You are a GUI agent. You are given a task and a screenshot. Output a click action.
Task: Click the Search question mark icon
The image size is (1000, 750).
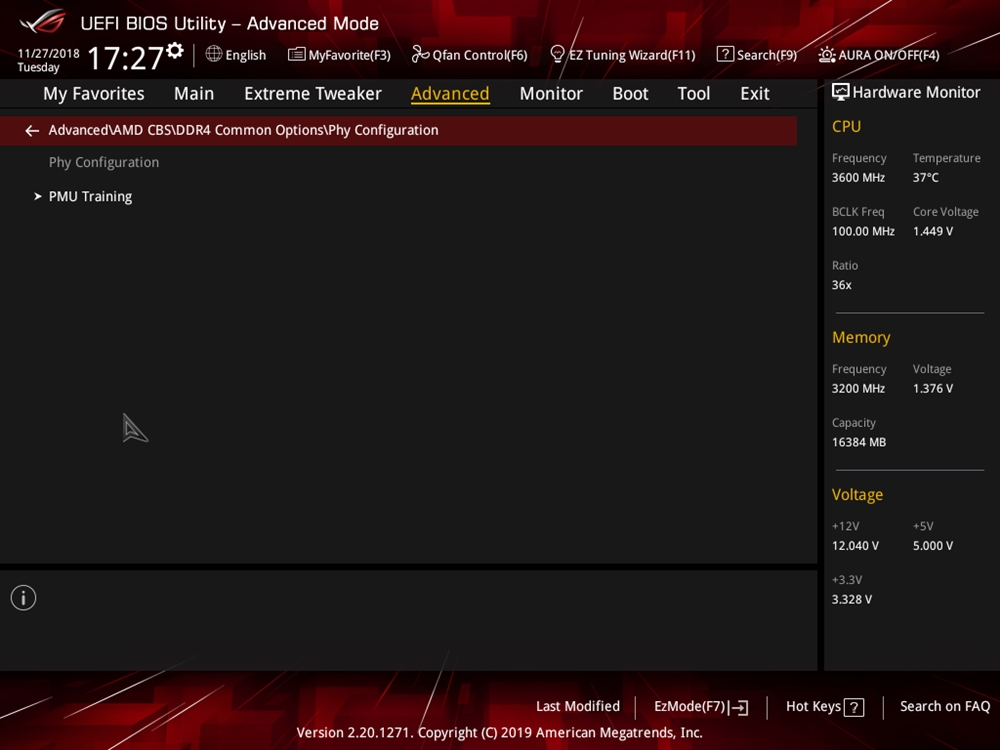(724, 54)
